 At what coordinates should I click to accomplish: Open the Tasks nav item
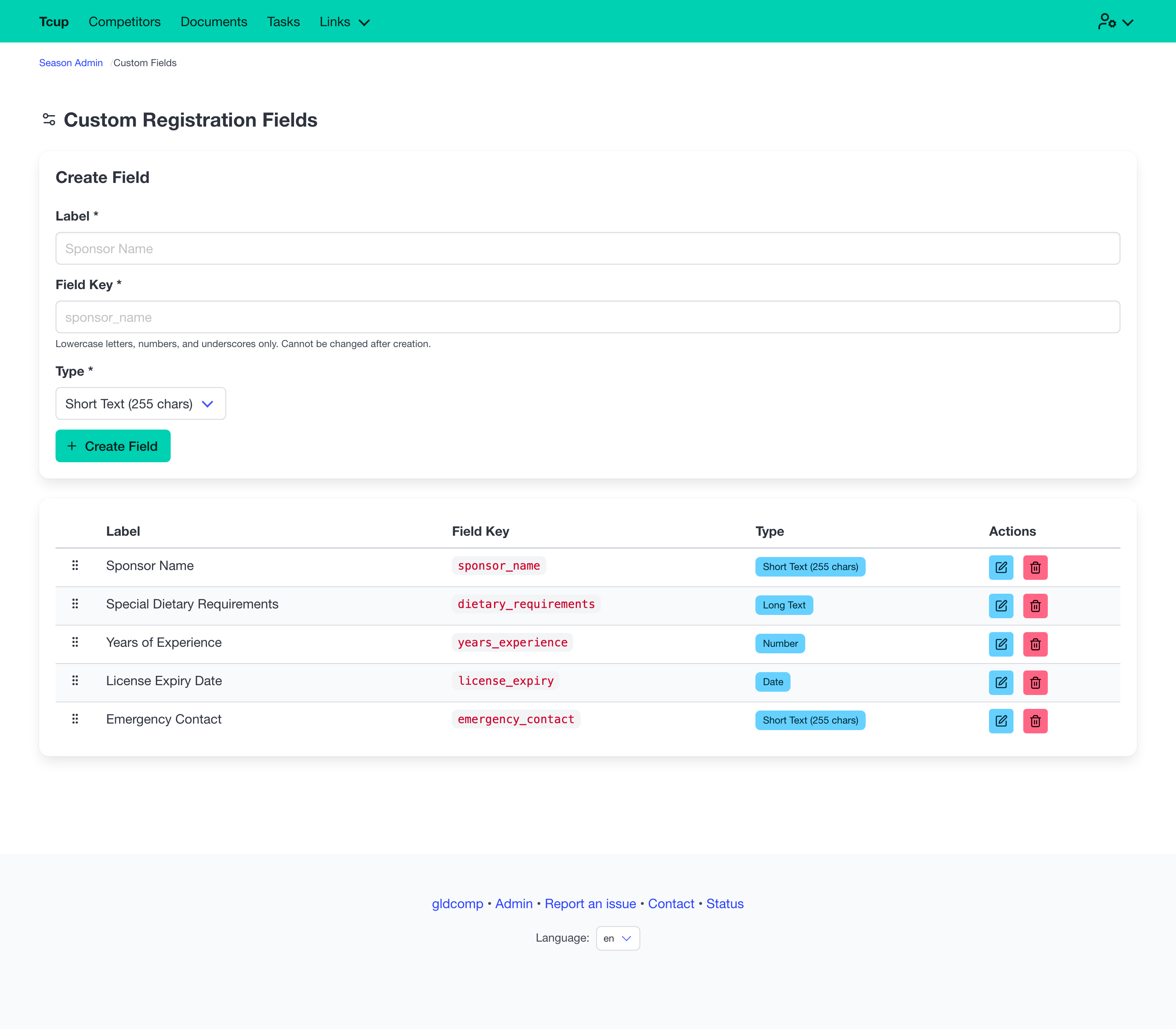tap(283, 22)
